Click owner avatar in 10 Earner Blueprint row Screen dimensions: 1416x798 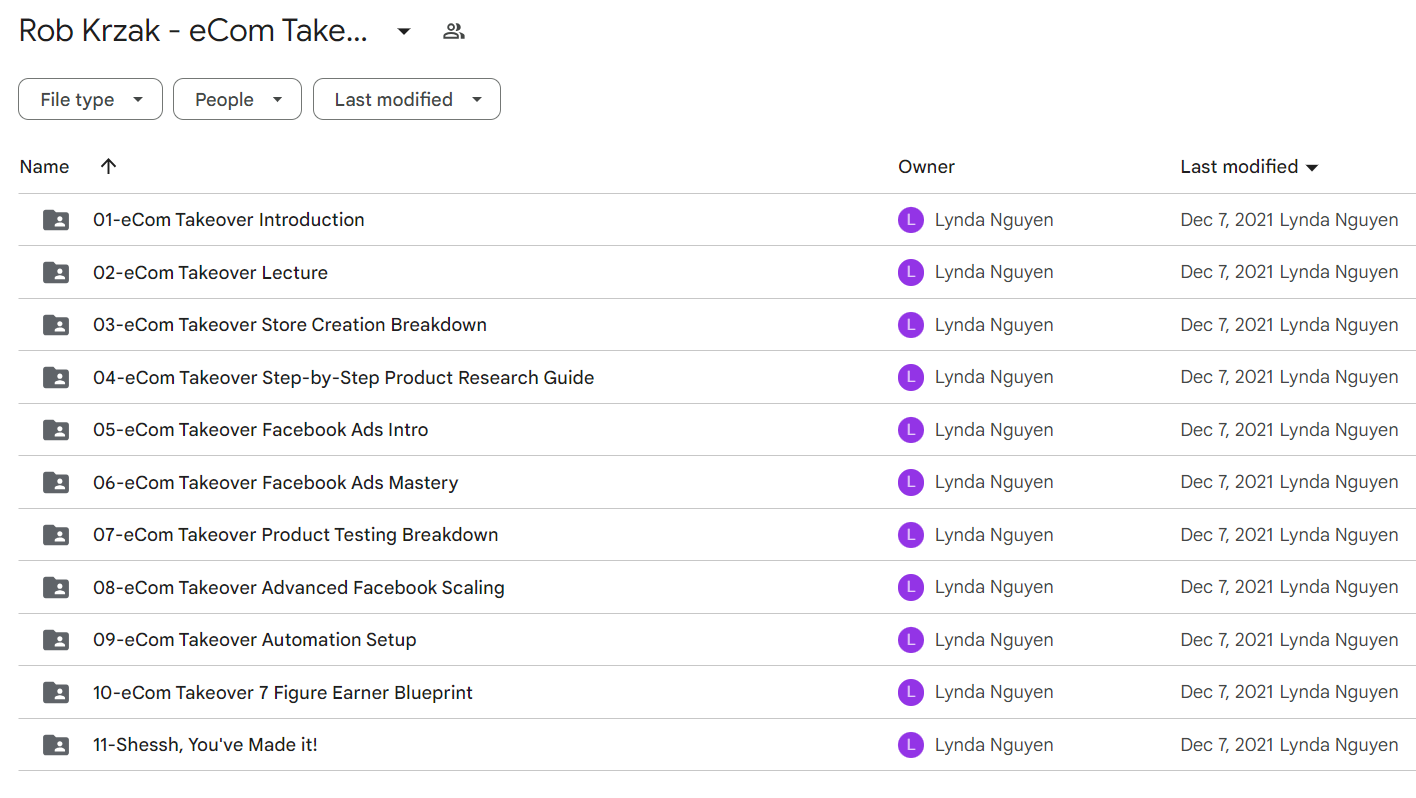point(911,692)
